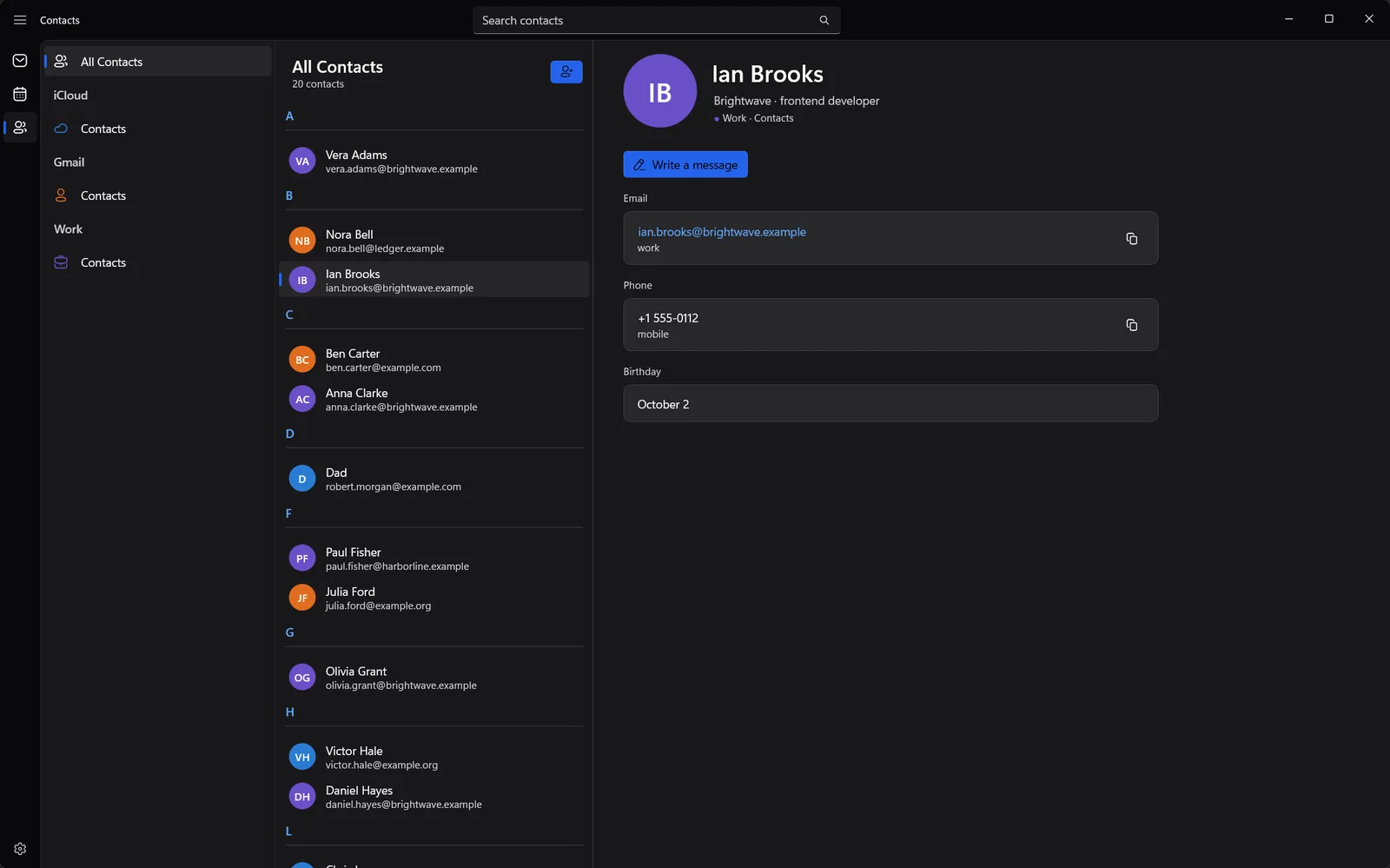This screenshot has height=868, width=1390.
Task: Copy Ian Brooks email address
Action: [1131, 238]
